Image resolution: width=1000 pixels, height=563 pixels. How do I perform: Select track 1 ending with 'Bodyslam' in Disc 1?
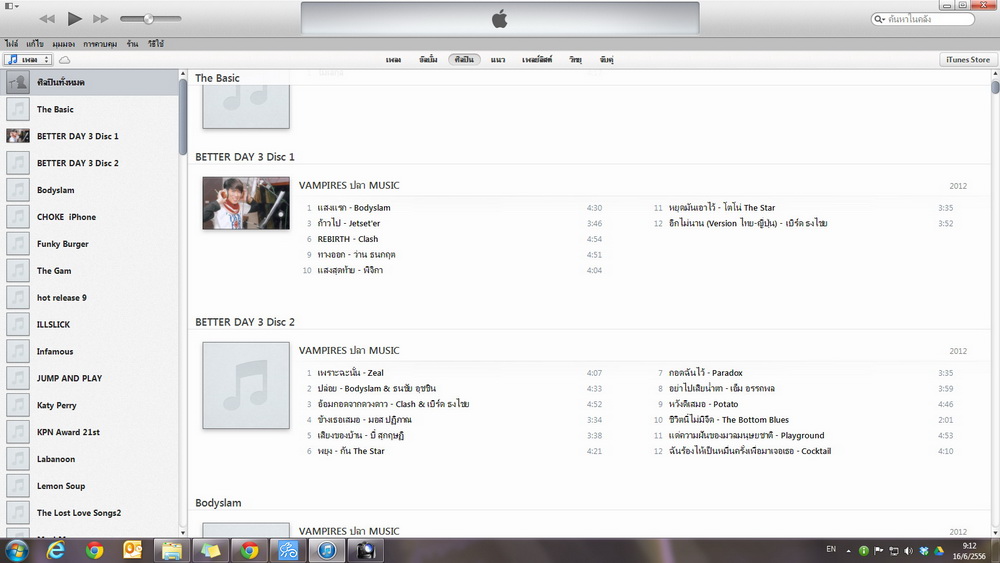(x=453, y=208)
